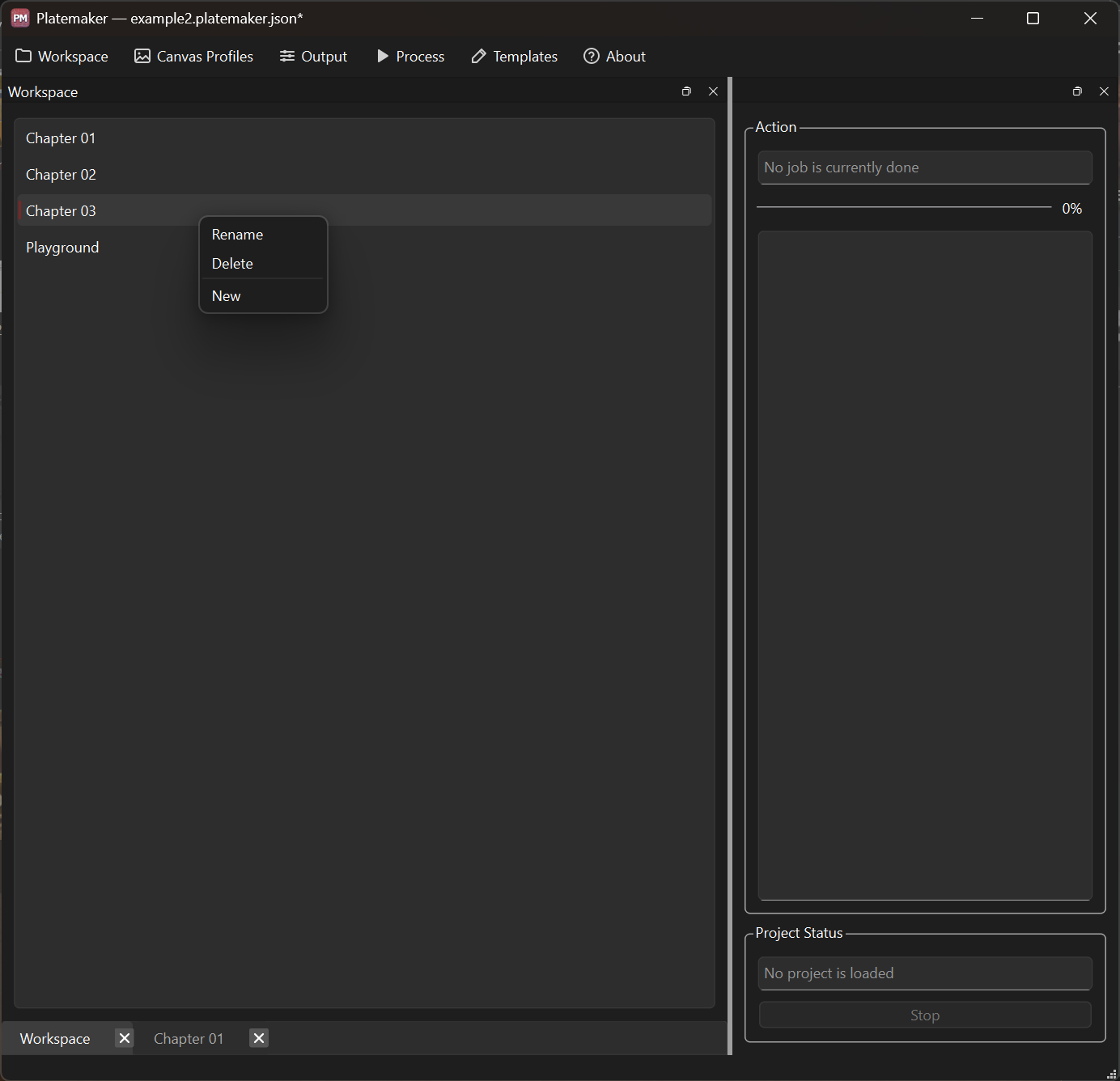
Task: Close the Workspace bottom tab
Action: coord(124,1038)
